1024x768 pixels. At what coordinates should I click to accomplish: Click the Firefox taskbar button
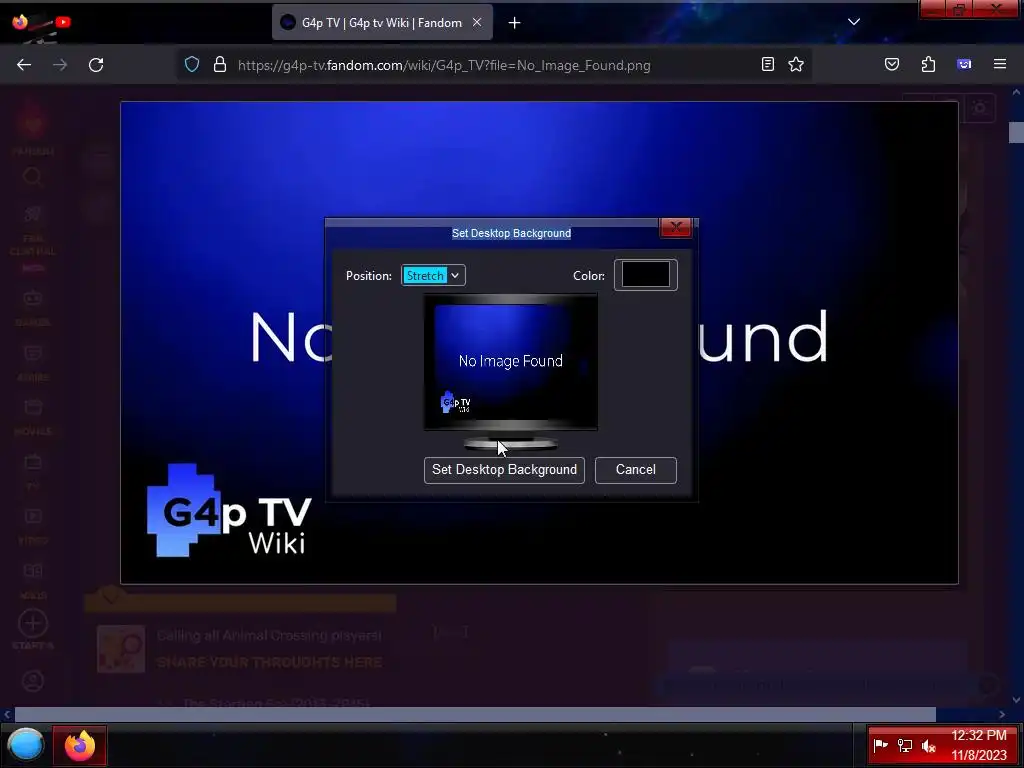tap(80, 746)
